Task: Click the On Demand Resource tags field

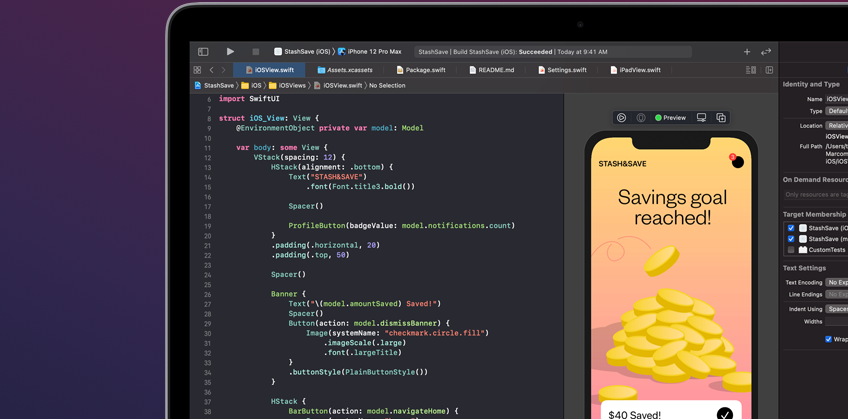Action: pyautogui.click(x=816, y=195)
